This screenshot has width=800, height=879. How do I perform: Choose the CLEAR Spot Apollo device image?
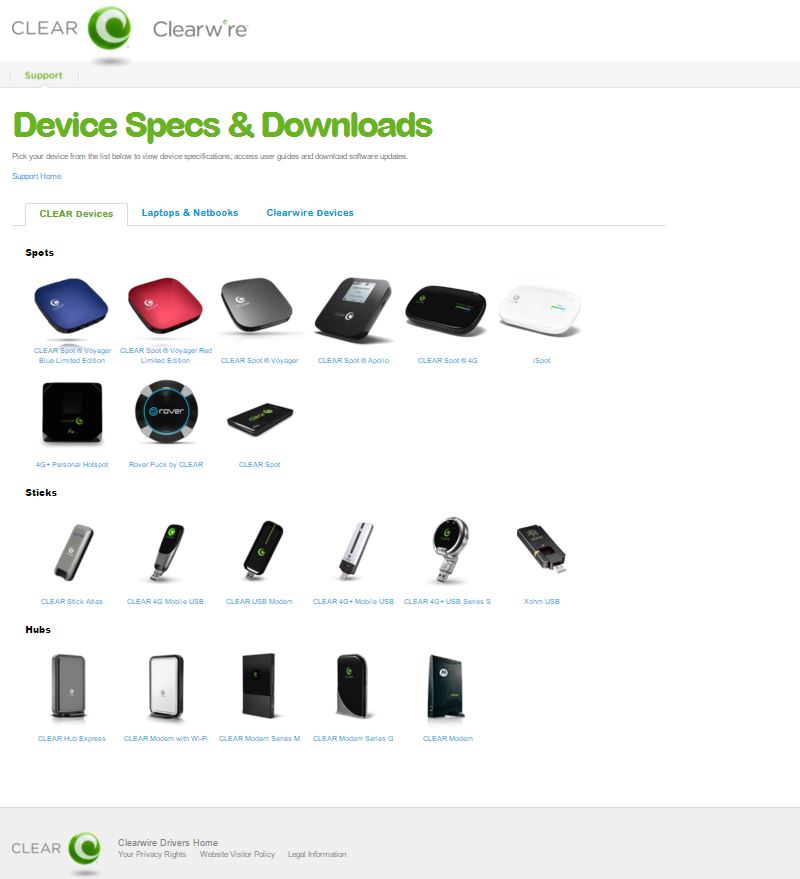point(353,309)
